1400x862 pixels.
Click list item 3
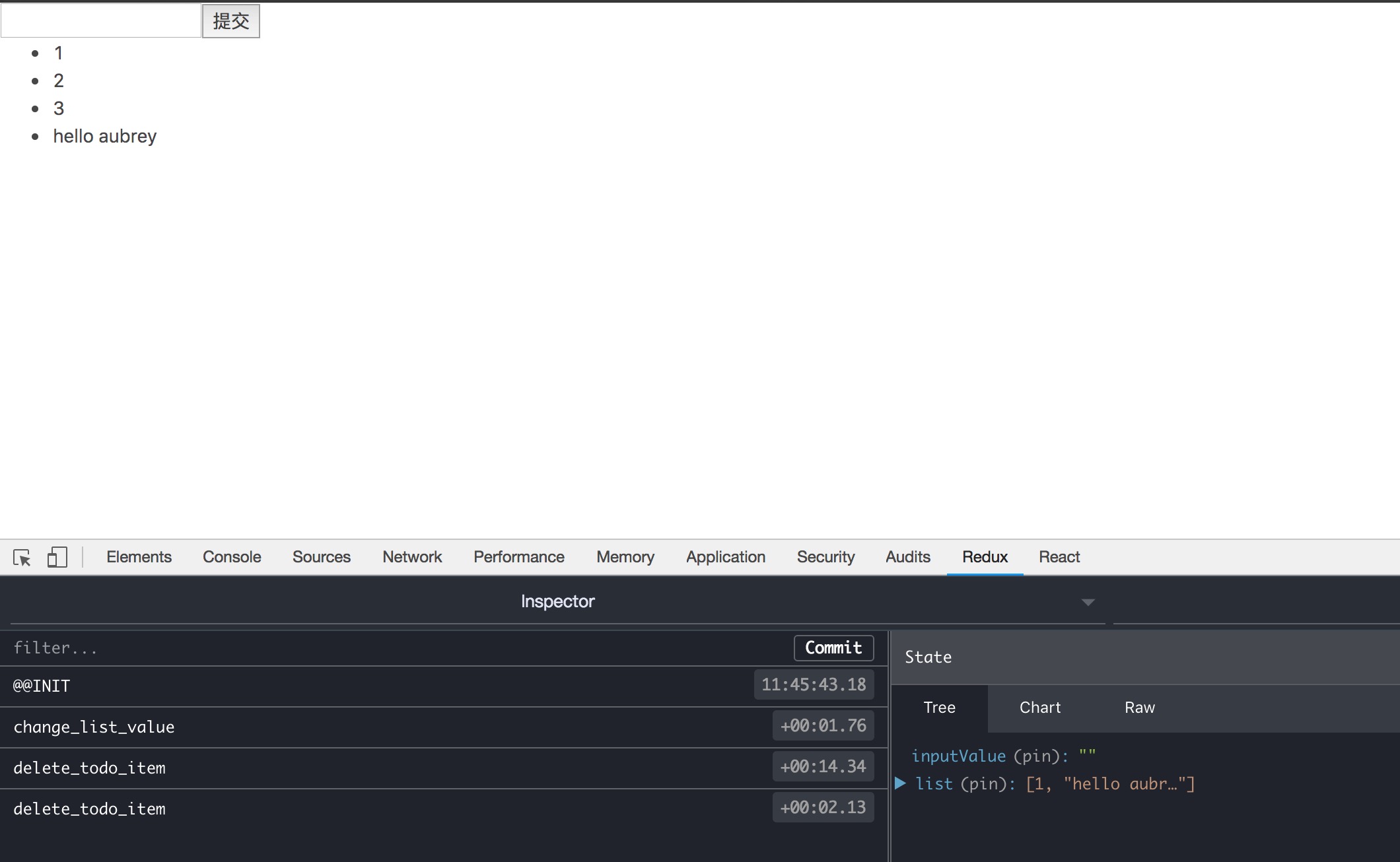click(x=59, y=108)
